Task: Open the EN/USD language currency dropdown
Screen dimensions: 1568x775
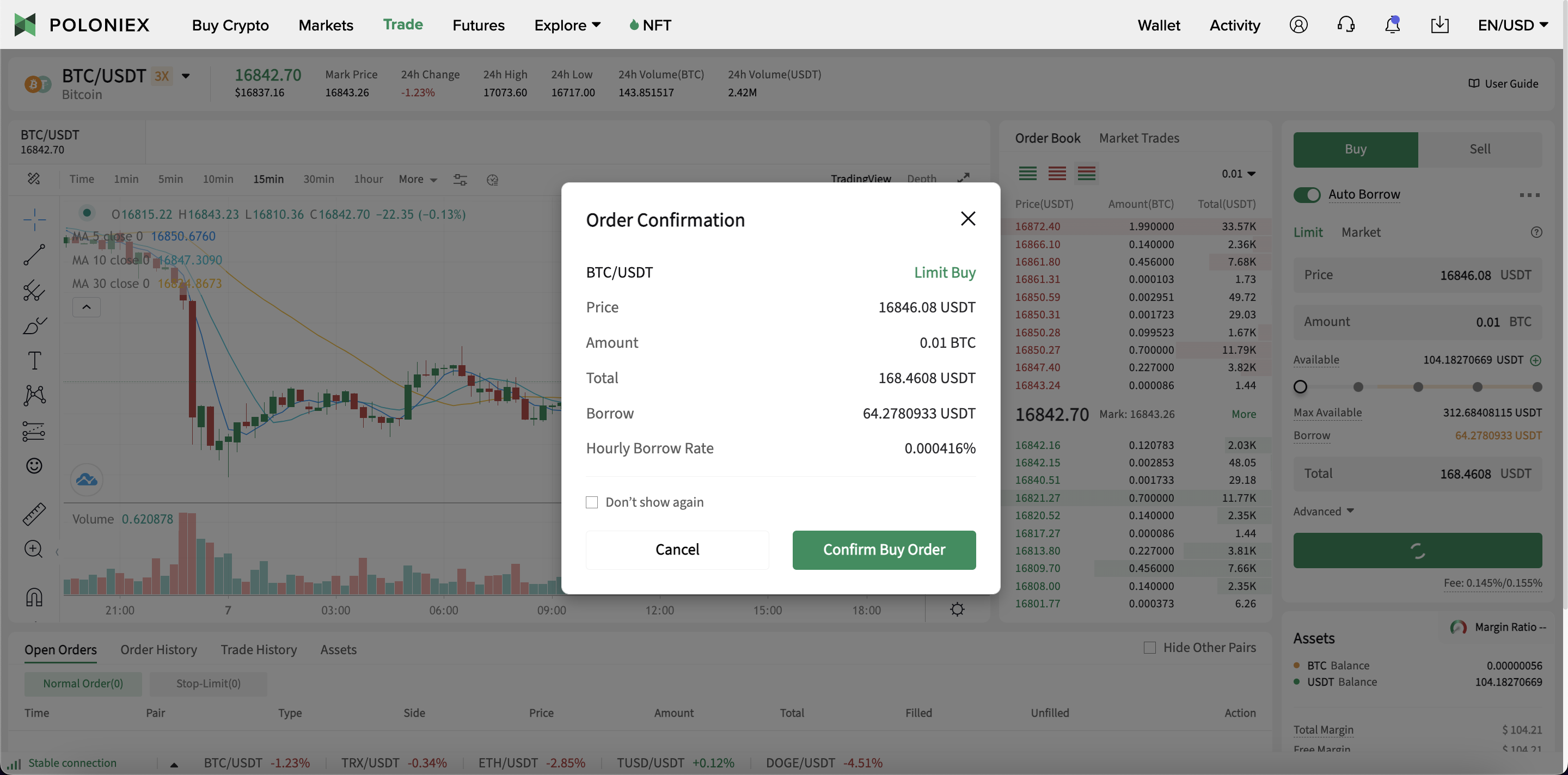Action: point(1514,25)
